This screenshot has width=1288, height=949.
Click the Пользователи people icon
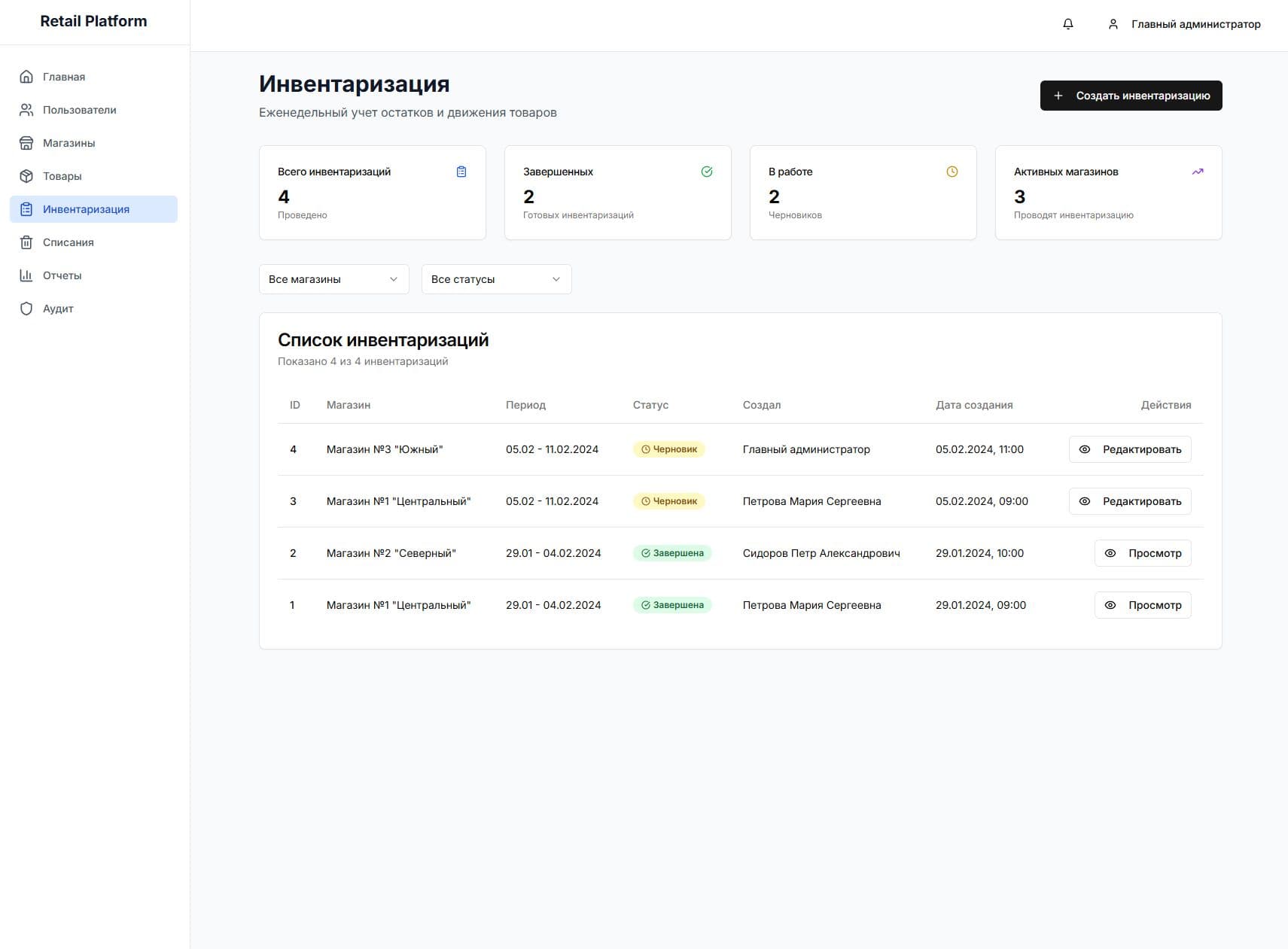pos(26,110)
